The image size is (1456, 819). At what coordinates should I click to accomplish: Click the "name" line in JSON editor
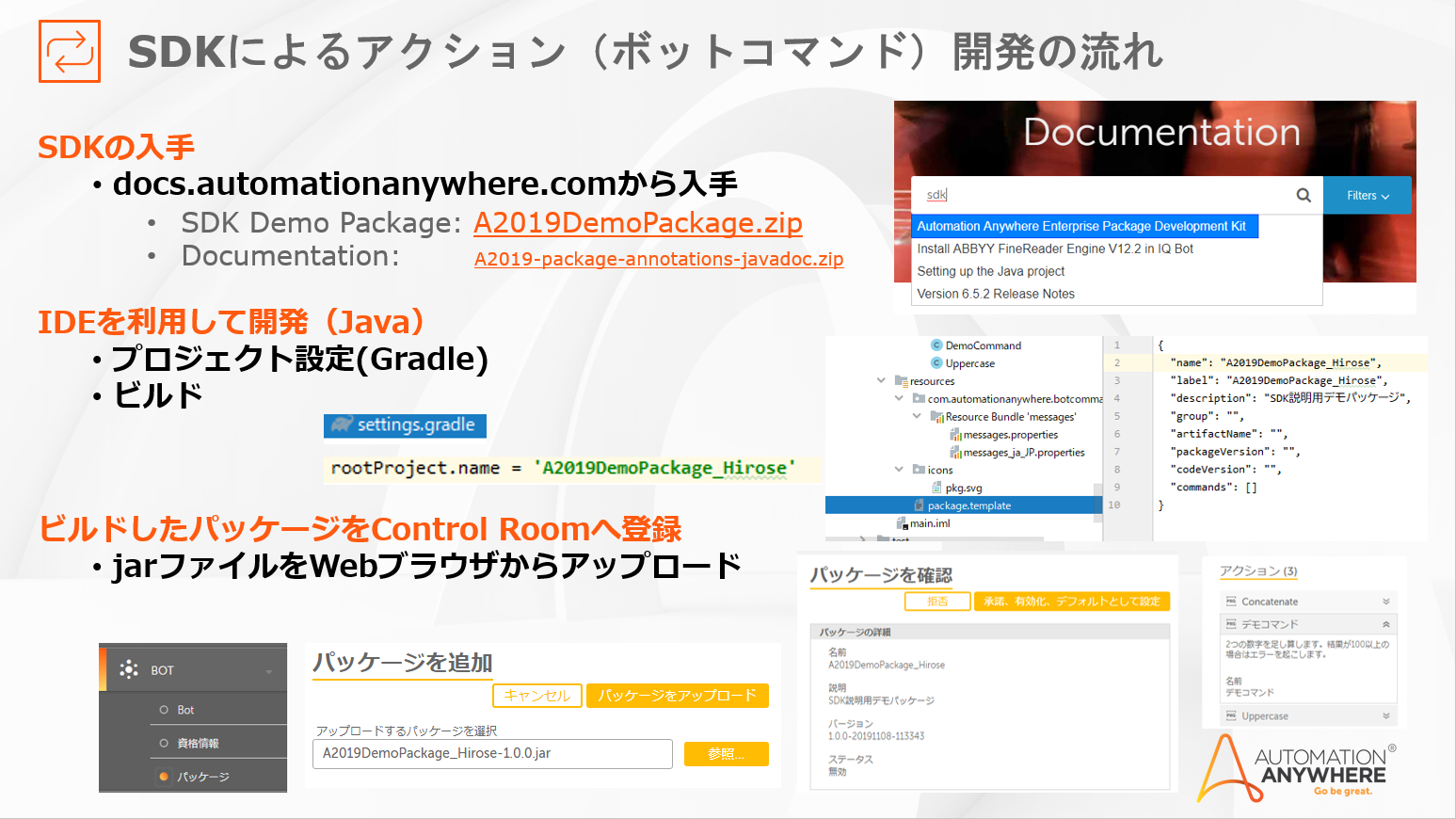1276,362
